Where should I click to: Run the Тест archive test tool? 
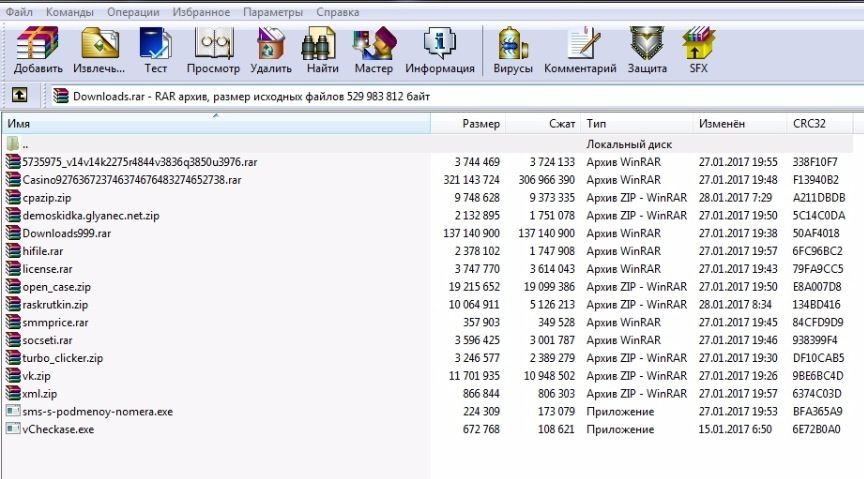155,44
